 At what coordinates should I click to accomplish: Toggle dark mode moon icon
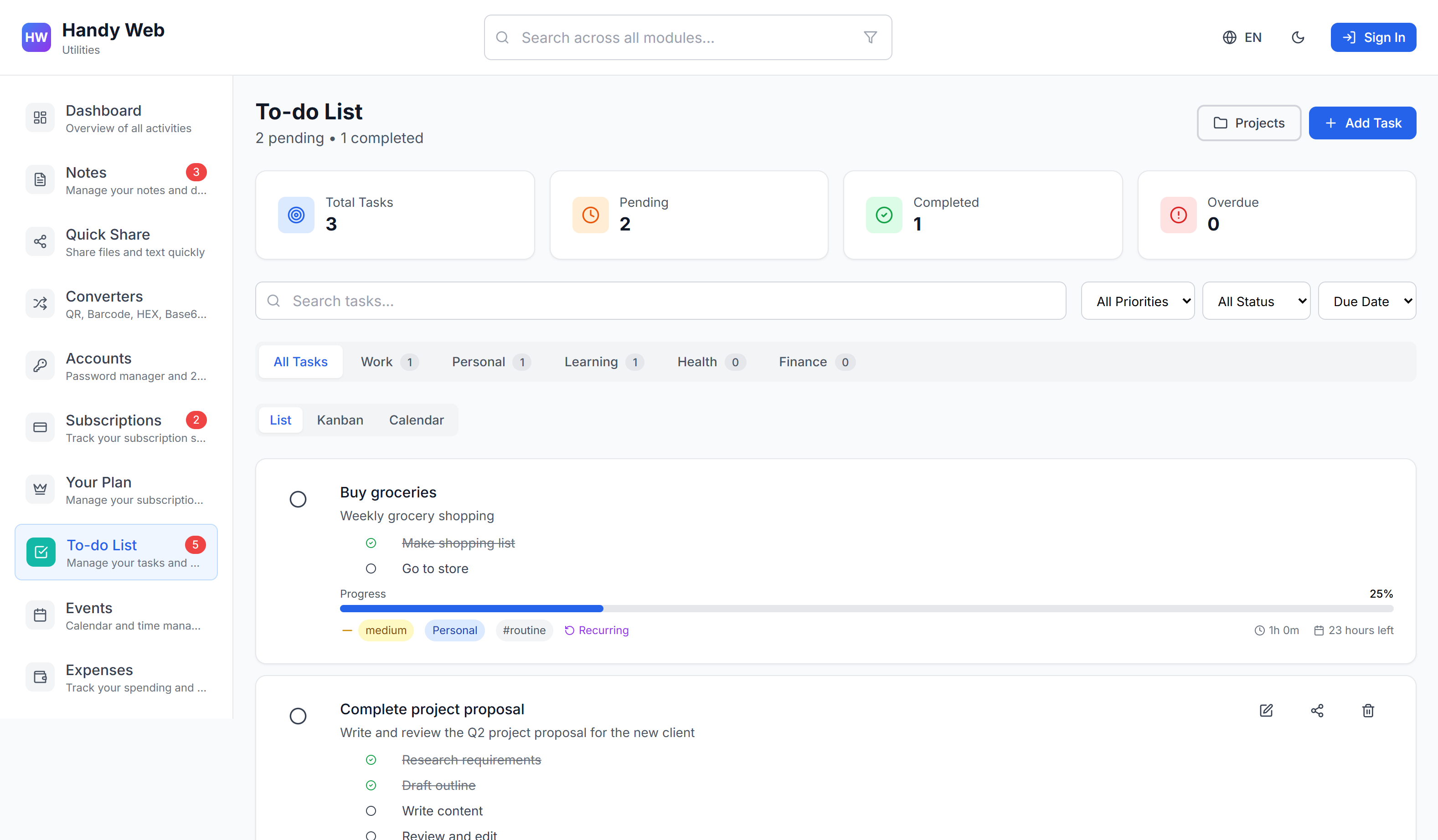[1298, 38]
